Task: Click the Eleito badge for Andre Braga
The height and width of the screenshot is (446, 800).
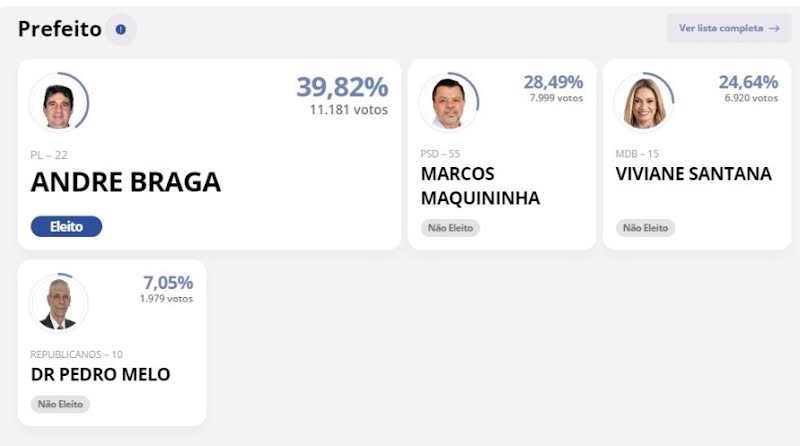Action: [x=66, y=227]
